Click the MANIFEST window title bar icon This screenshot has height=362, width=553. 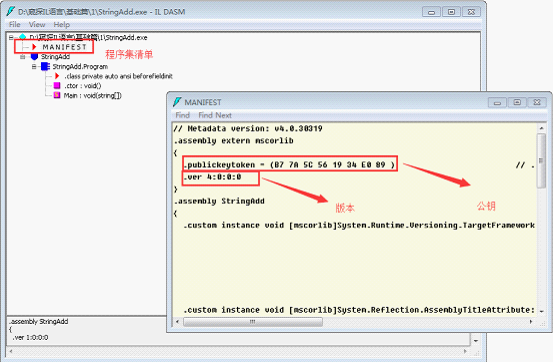(x=177, y=102)
